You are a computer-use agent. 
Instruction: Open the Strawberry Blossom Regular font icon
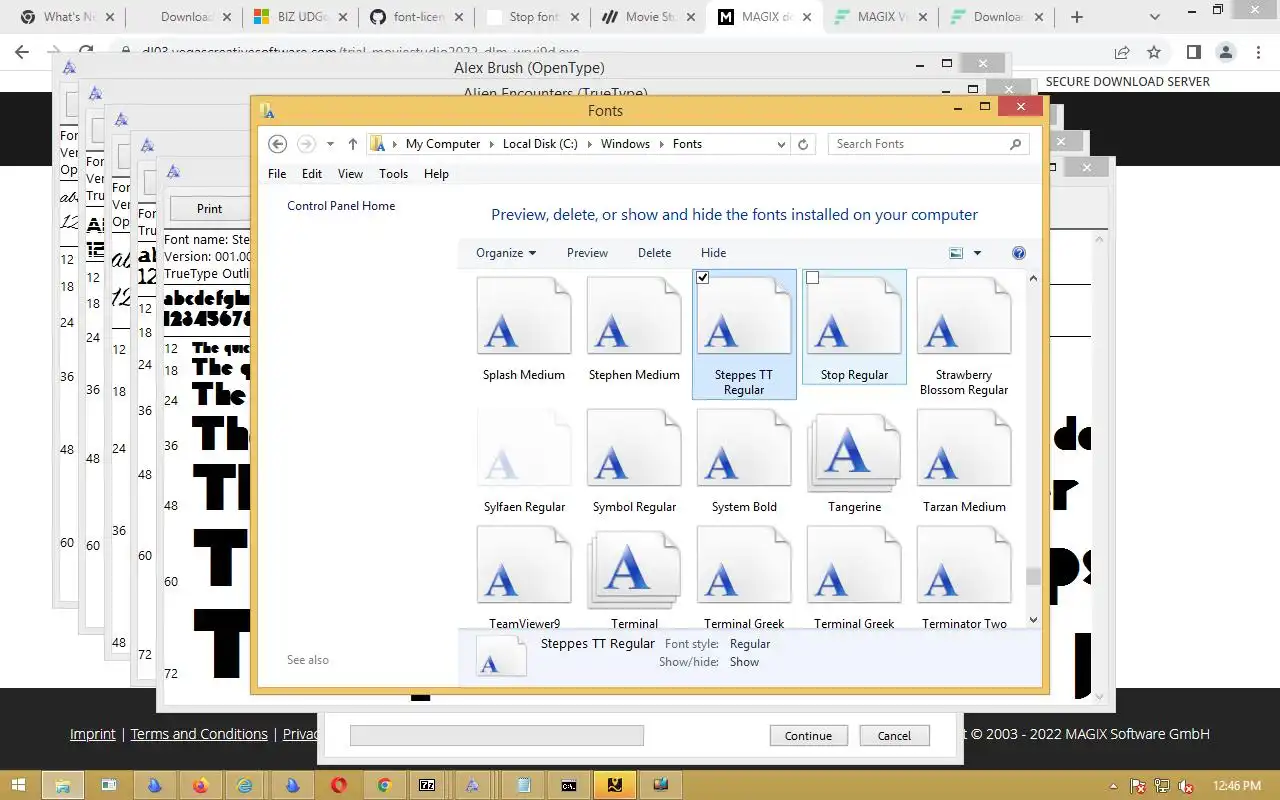tap(964, 316)
